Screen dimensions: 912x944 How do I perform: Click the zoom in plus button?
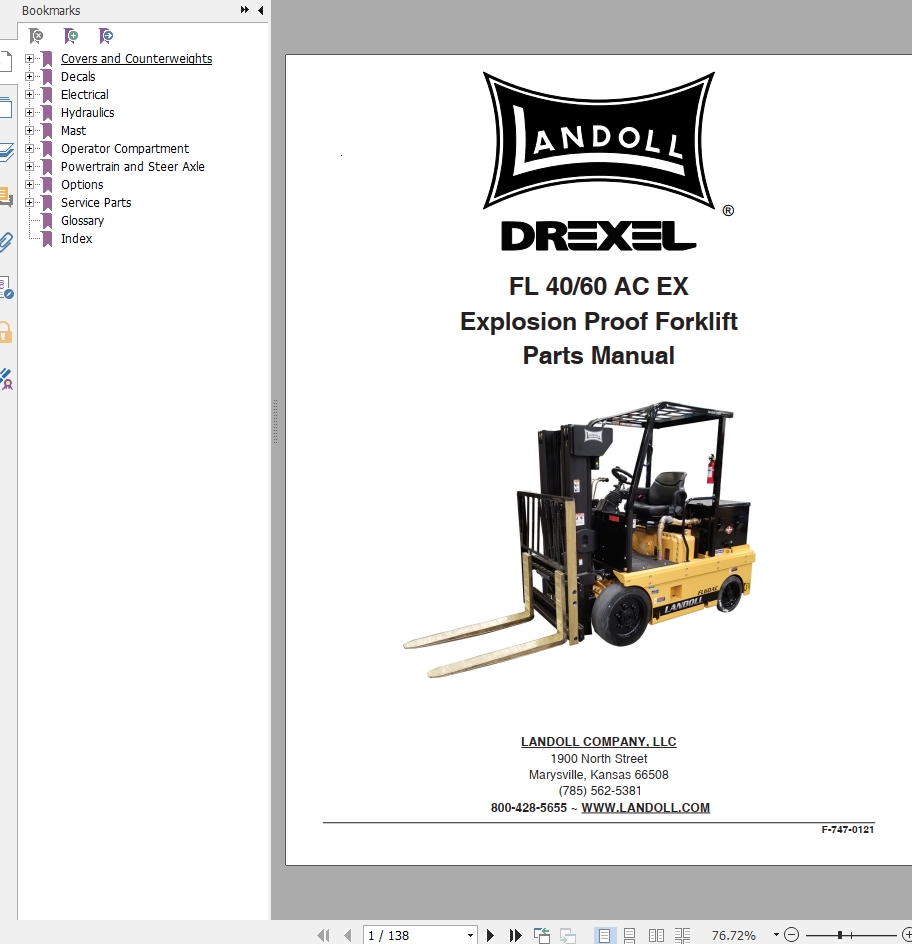[x=907, y=935]
